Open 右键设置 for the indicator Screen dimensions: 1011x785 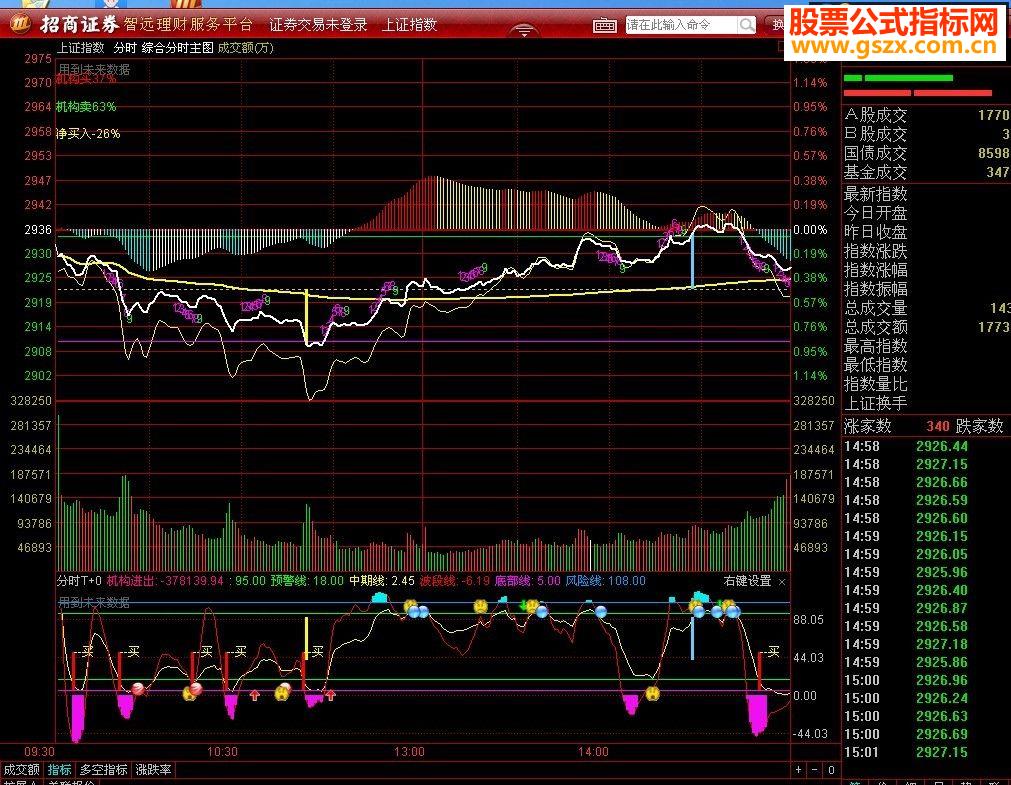pos(747,581)
